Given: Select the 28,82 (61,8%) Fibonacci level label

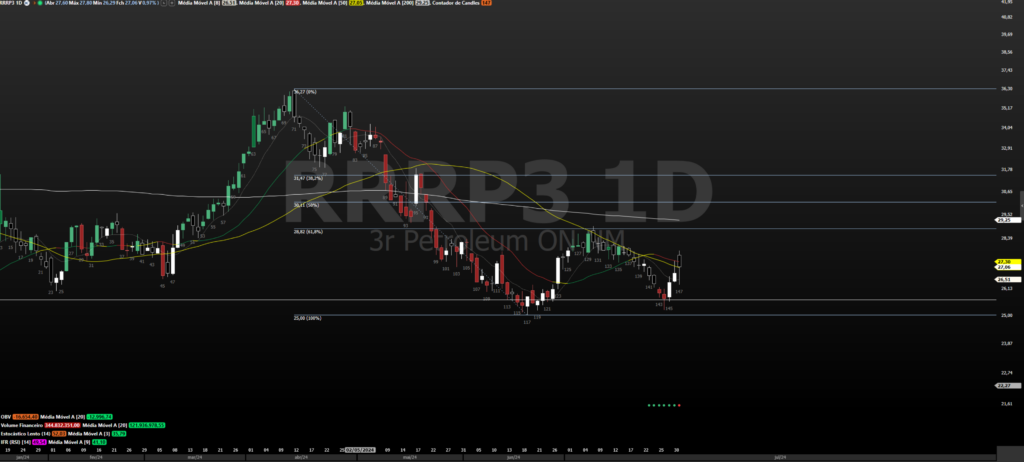Looking at the screenshot, I should tap(307, 232).
